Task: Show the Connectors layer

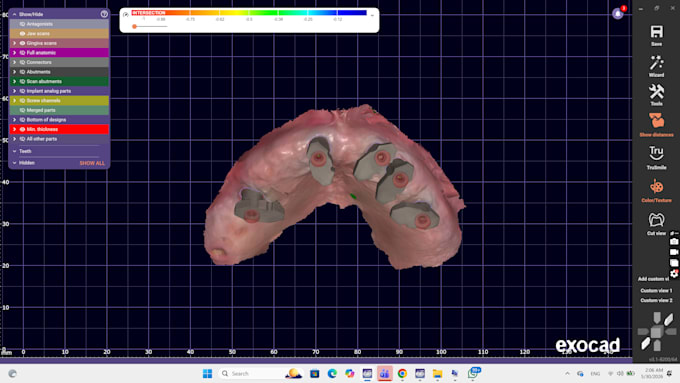Action: 22,62
